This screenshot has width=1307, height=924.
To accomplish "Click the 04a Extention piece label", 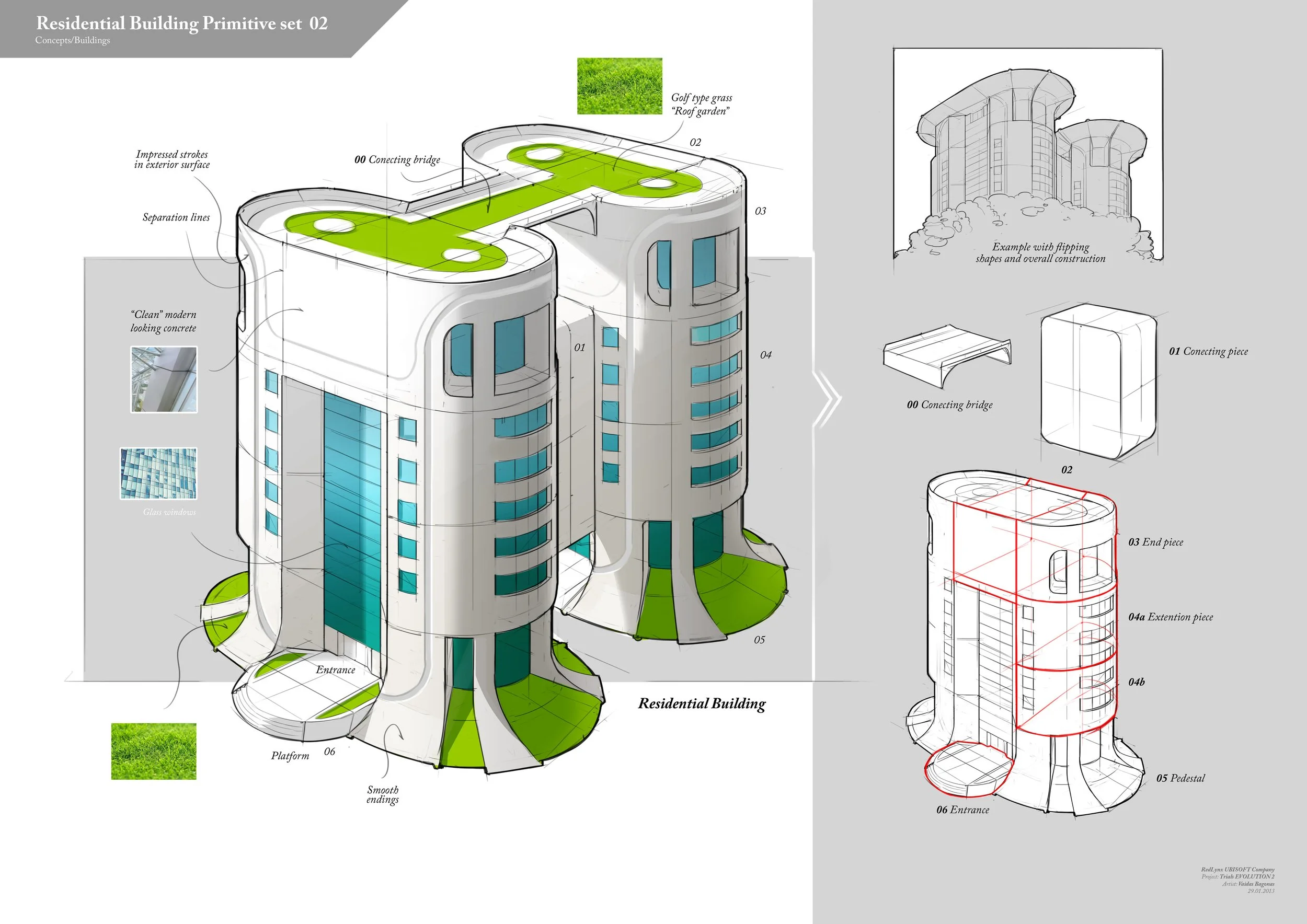I will [x=1171, y=617].
